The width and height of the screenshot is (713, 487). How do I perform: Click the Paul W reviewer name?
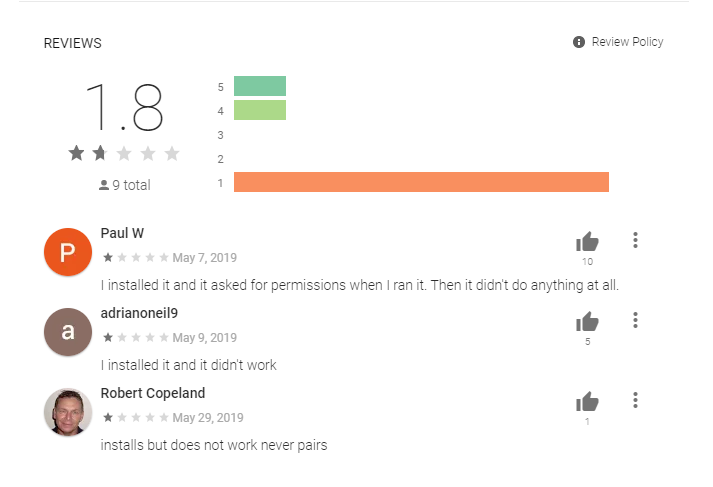[122, 233]
